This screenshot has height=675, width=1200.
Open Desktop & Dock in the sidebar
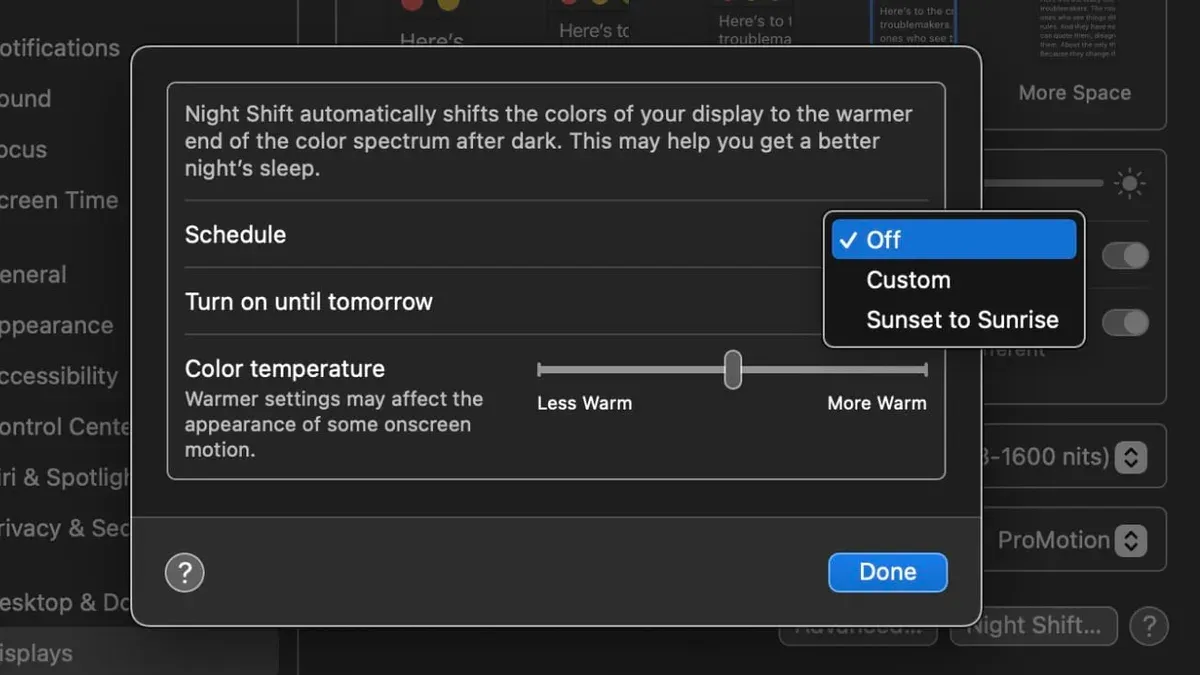pos(65,603)
